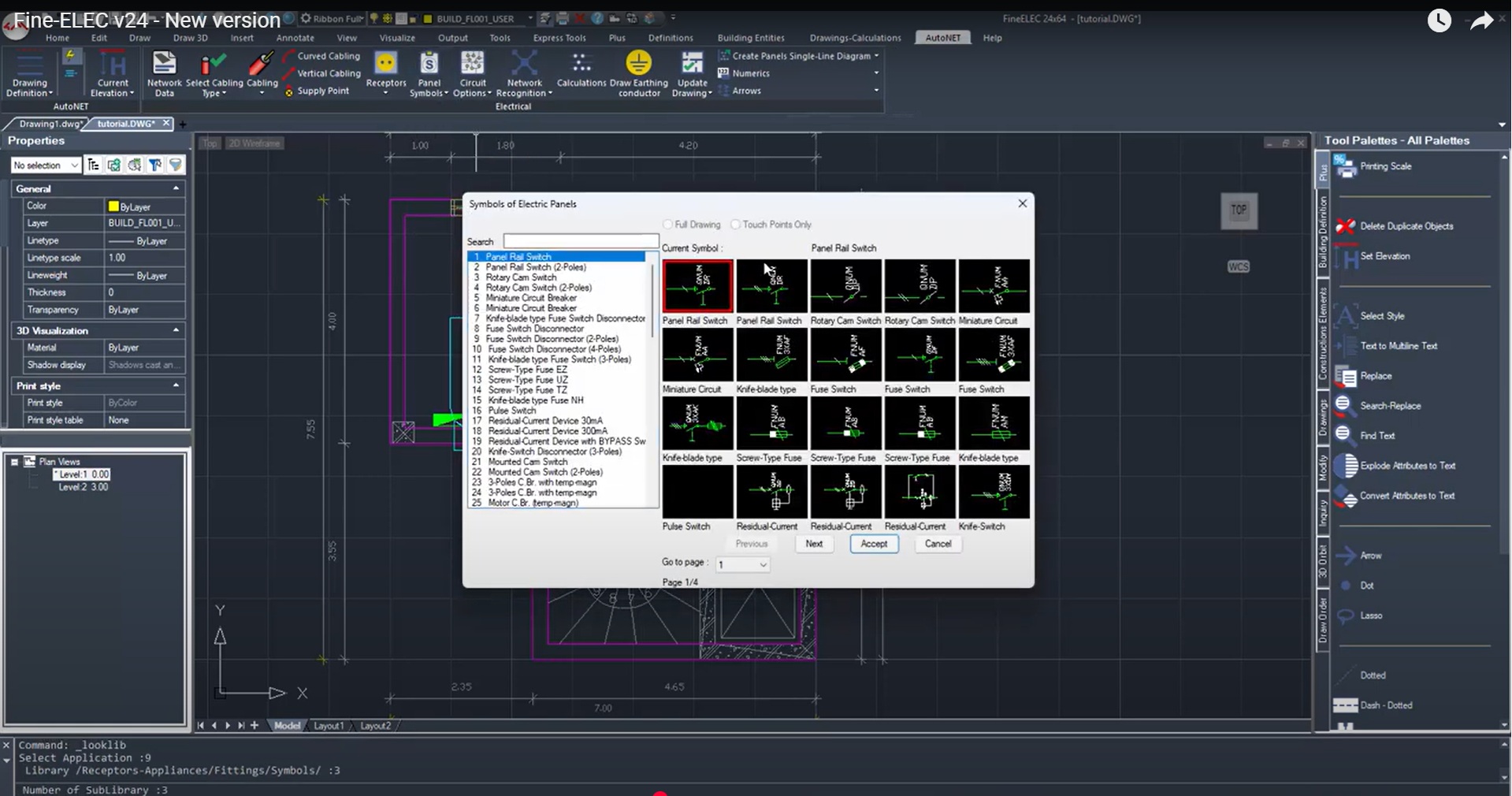Collapse the Plan Views tree node
Image resolution: width=1512 pixels, height=796 pixels.
pos(14,462)
